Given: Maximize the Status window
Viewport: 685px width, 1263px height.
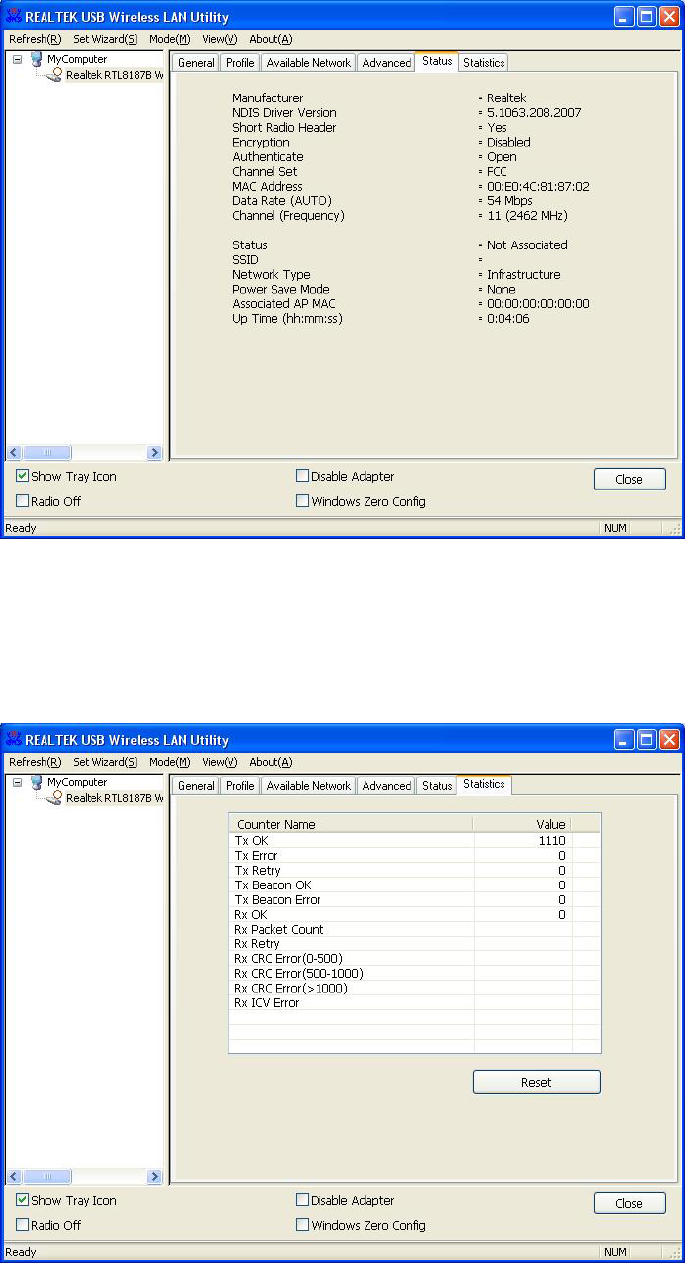Looking at the screenshot, I should 647,17.
